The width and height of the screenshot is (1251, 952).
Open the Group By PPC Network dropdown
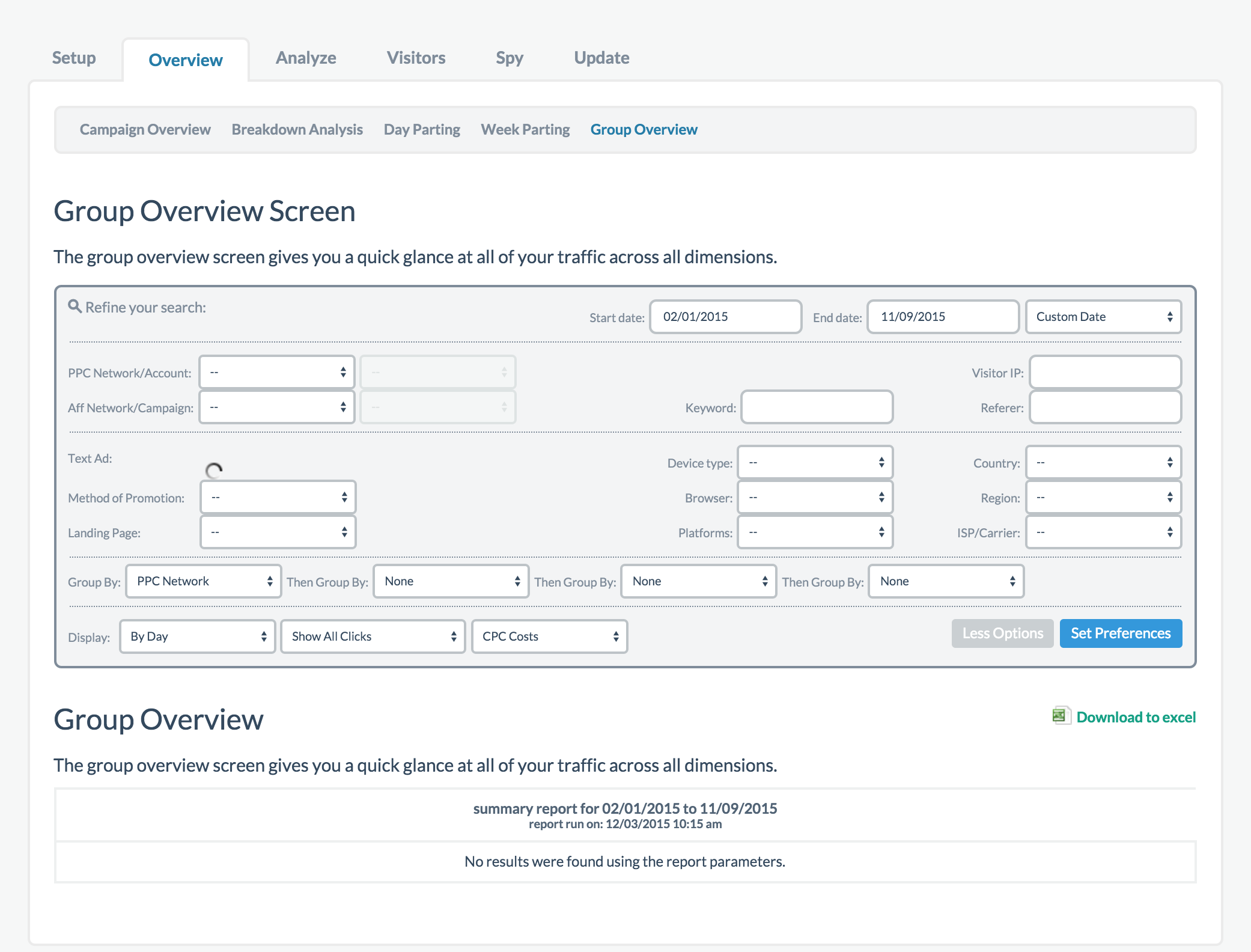203,581
